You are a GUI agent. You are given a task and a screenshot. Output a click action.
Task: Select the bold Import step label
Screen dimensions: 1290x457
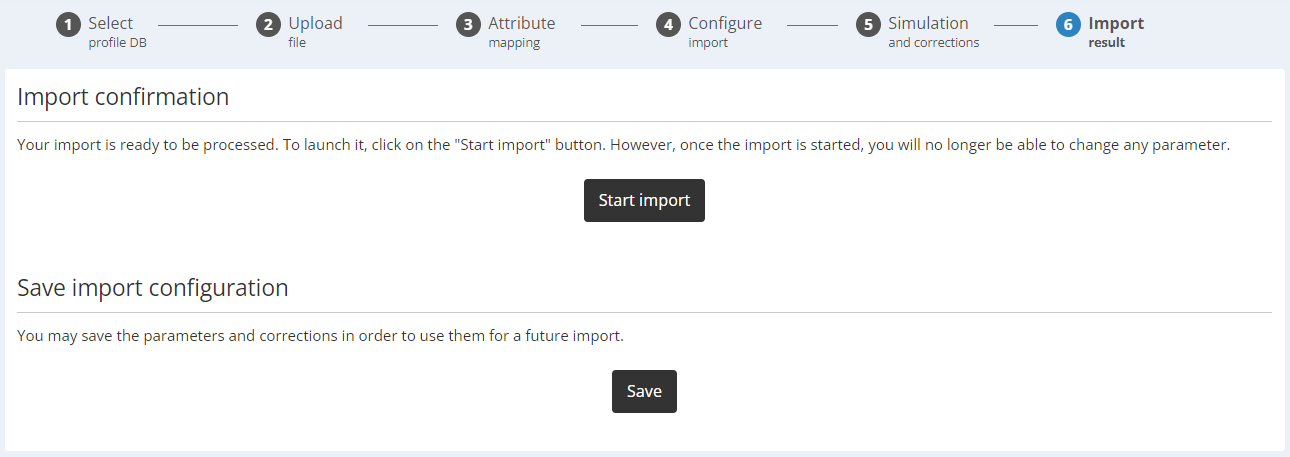point(1116,23)
